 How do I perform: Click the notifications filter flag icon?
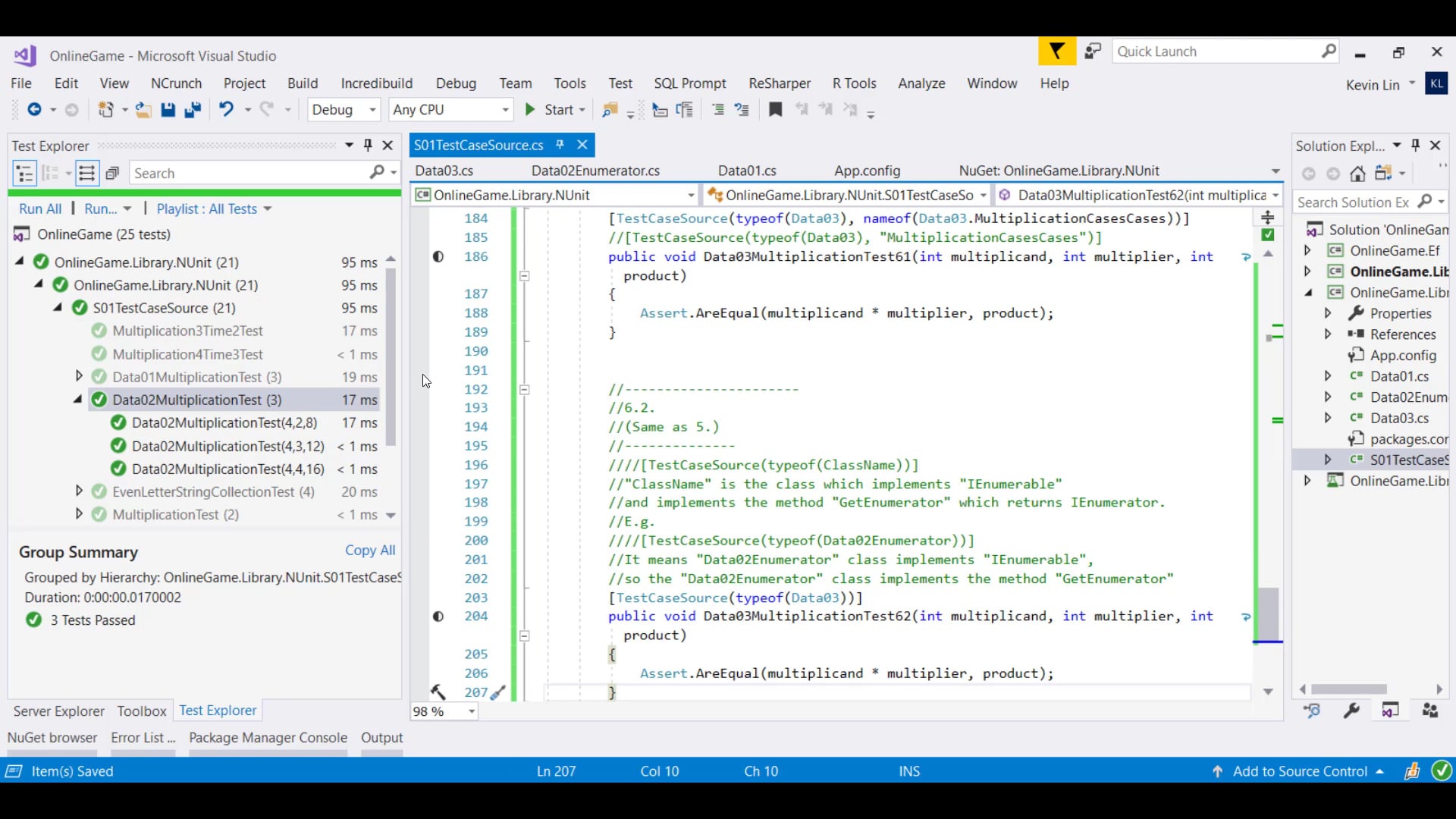1056,52
